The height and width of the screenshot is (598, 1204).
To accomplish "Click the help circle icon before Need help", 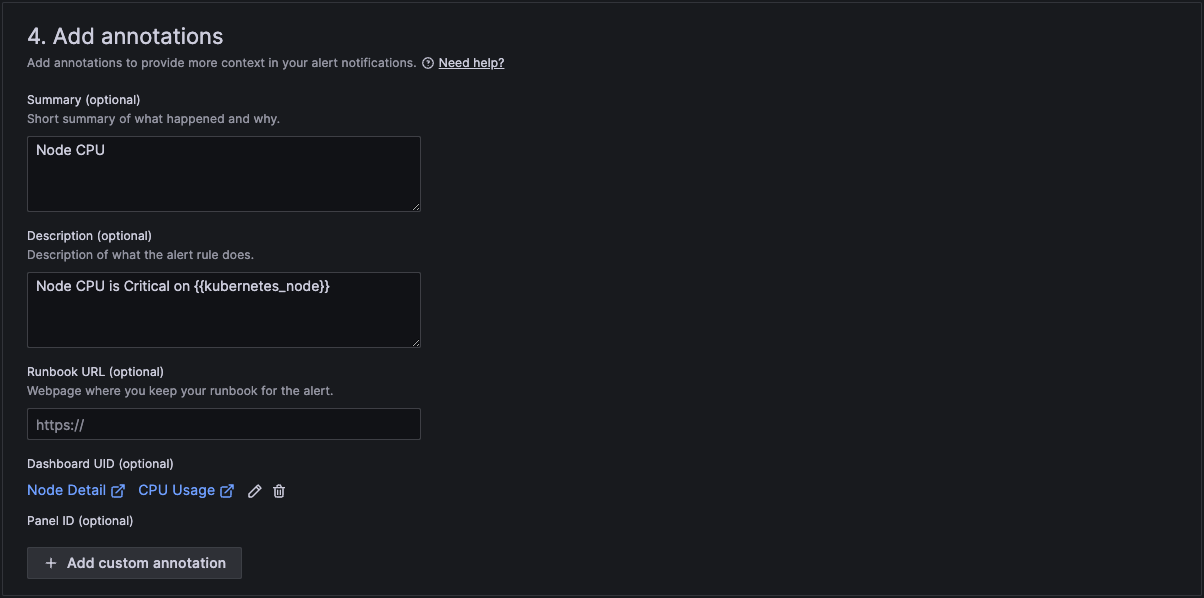I will (x=428, y=62).
